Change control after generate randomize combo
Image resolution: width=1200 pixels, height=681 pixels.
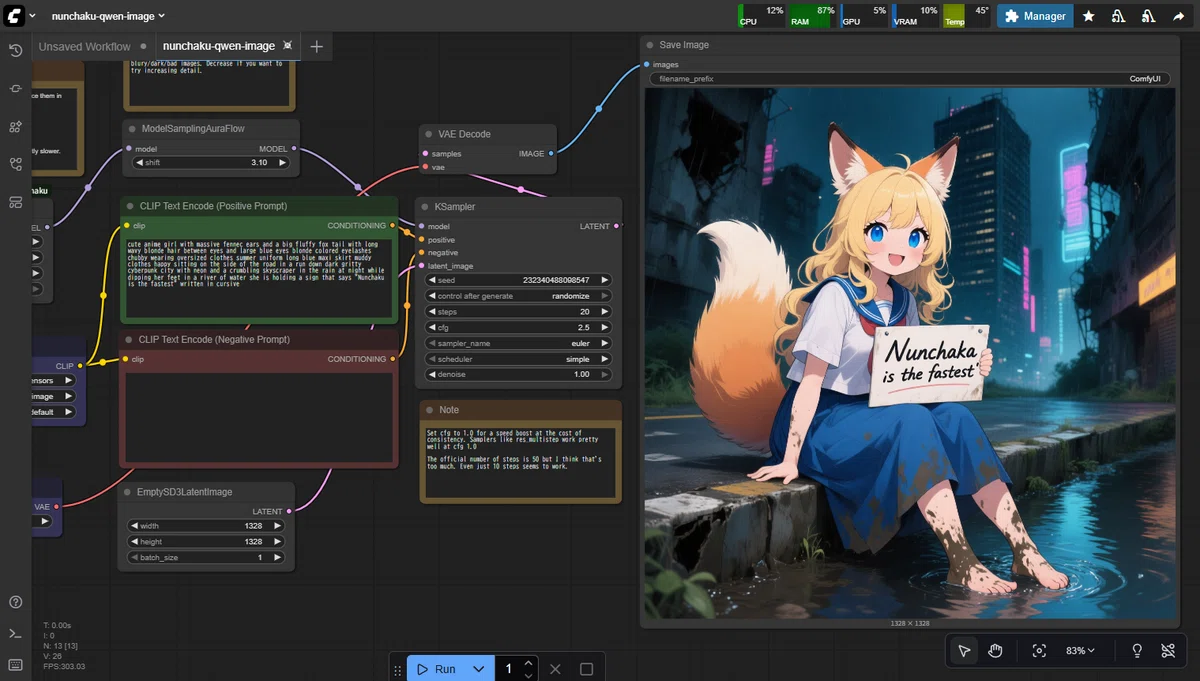518,296
